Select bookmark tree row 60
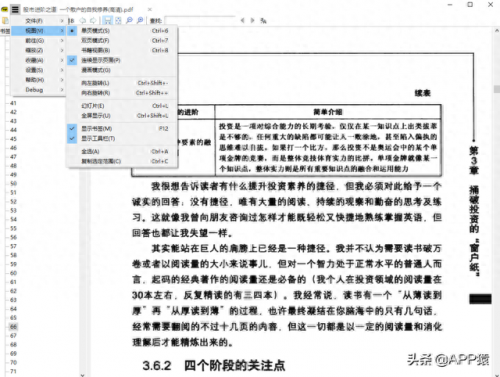Viewport: 500px width, 377px height. point(13,273)
